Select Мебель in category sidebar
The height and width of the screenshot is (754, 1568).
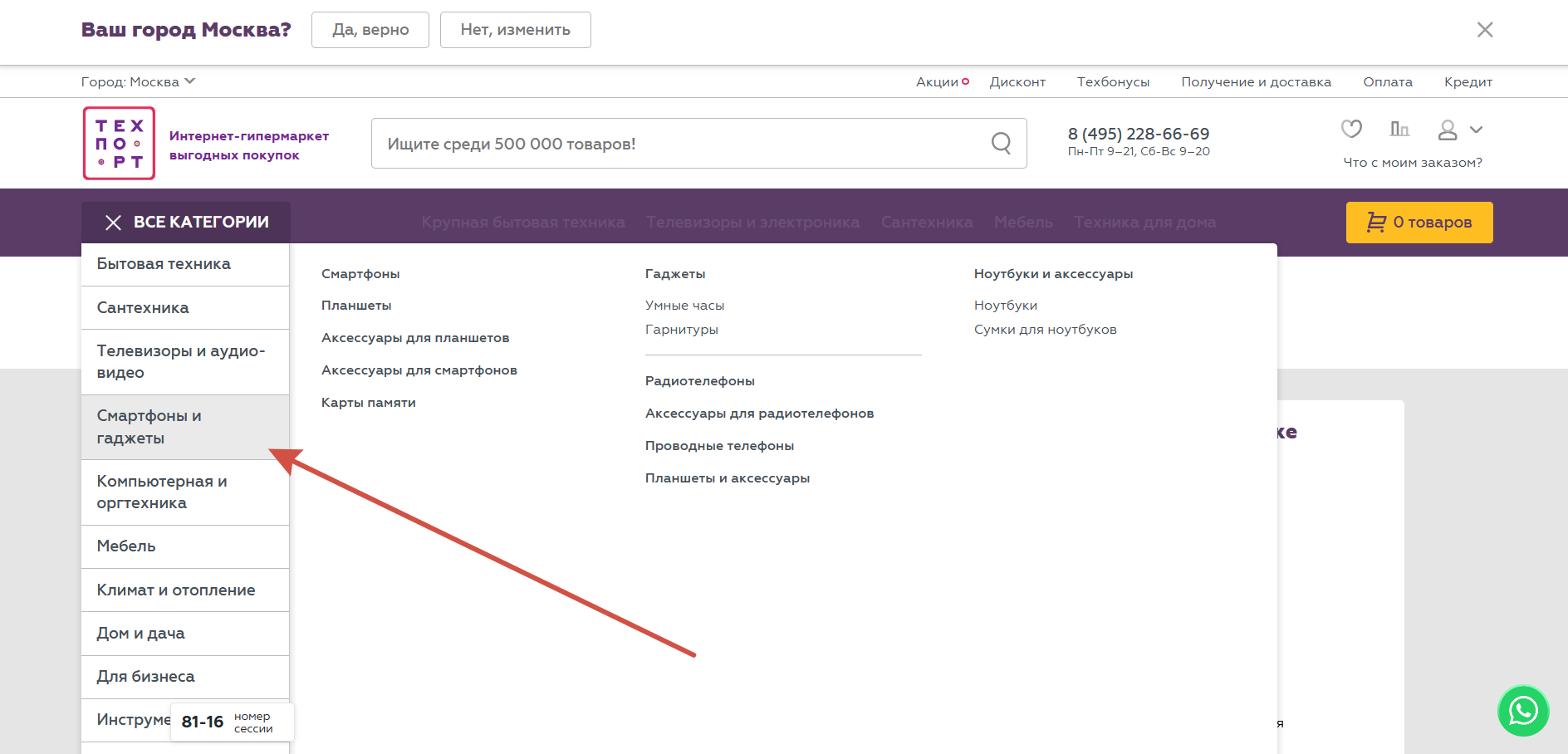(x=185, y=546)
